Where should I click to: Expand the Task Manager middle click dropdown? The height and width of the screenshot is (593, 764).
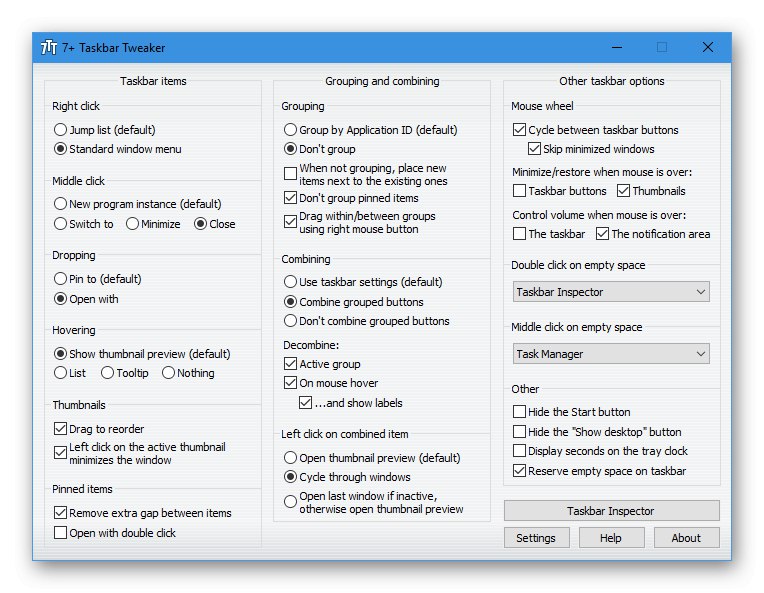coord(611,354)
